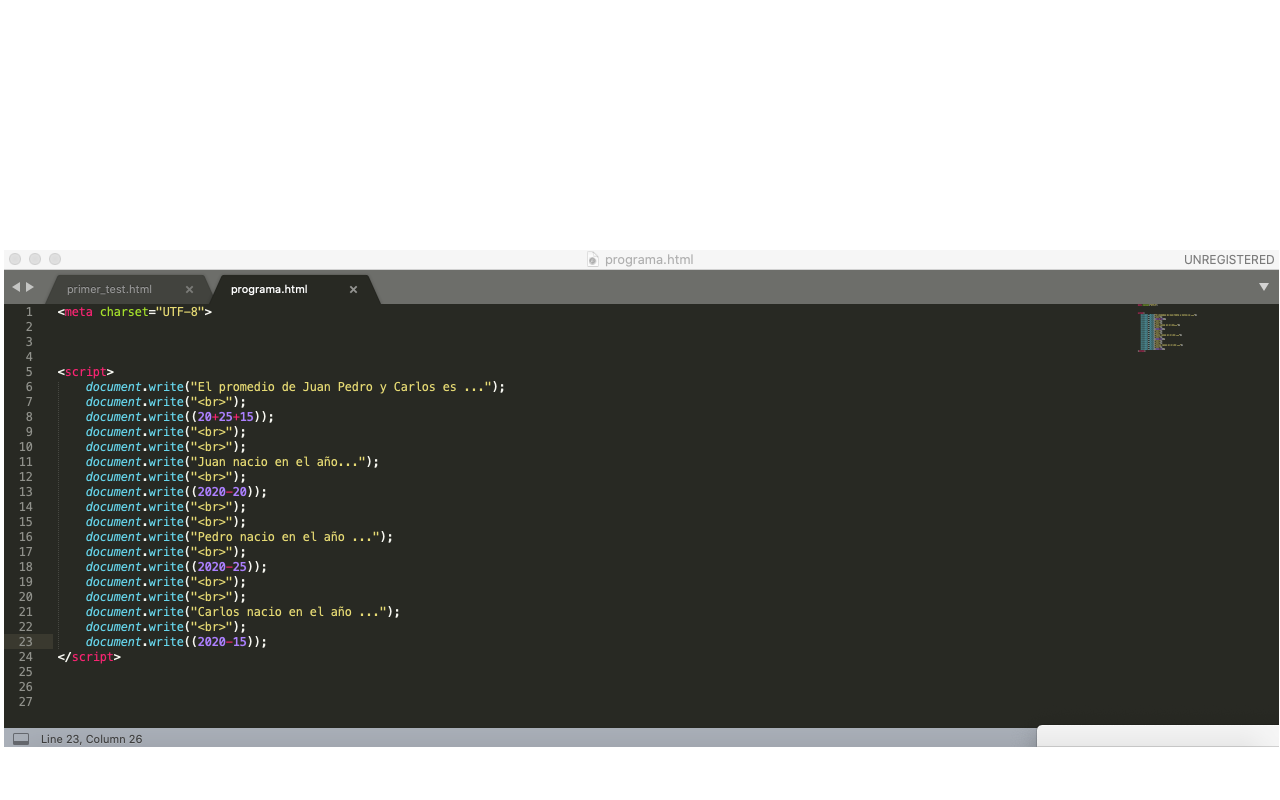
Task: Toggle the side bar panel switcher icon
Action: click(x=21, y=739)
